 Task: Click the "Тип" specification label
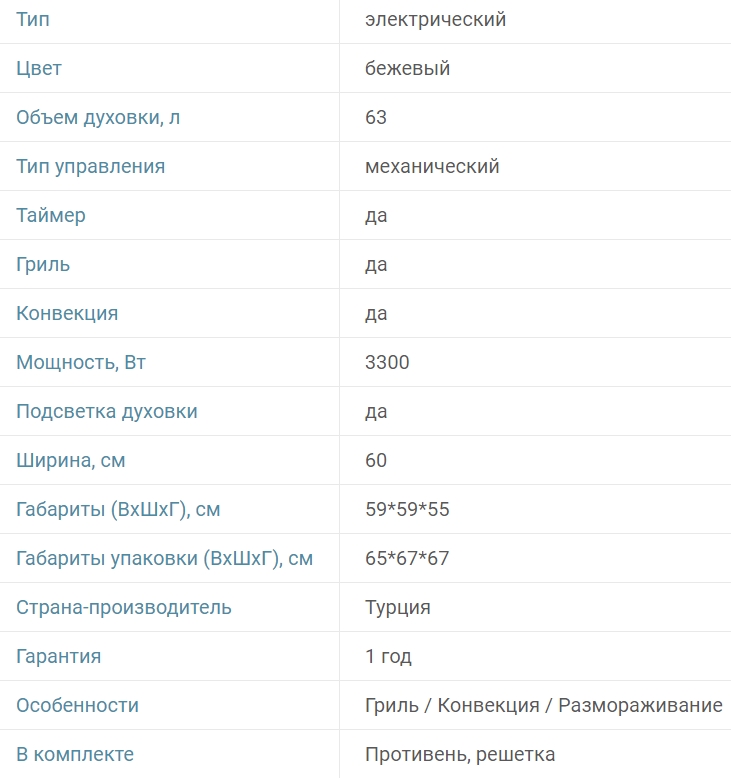(33, 20)
